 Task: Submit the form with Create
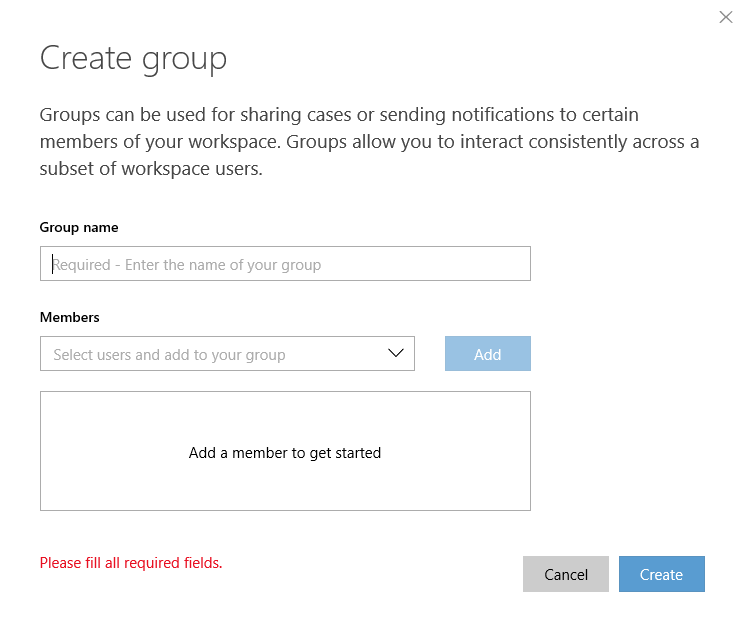coord(662,574)
